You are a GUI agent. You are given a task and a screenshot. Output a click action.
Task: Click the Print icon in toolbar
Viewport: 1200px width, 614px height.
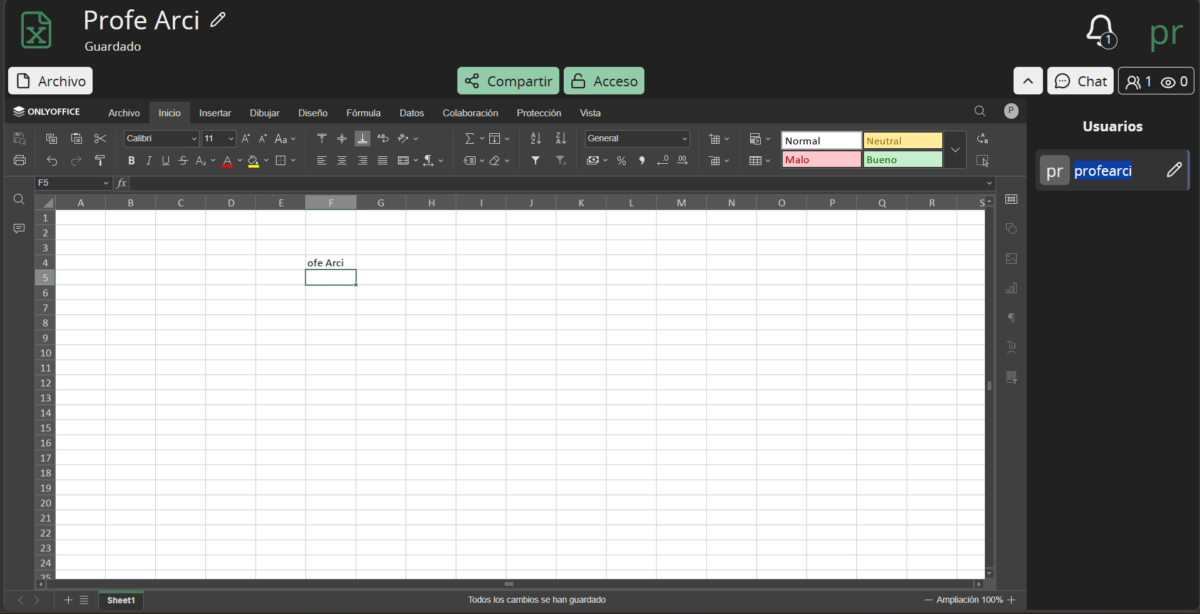(19, 160)
